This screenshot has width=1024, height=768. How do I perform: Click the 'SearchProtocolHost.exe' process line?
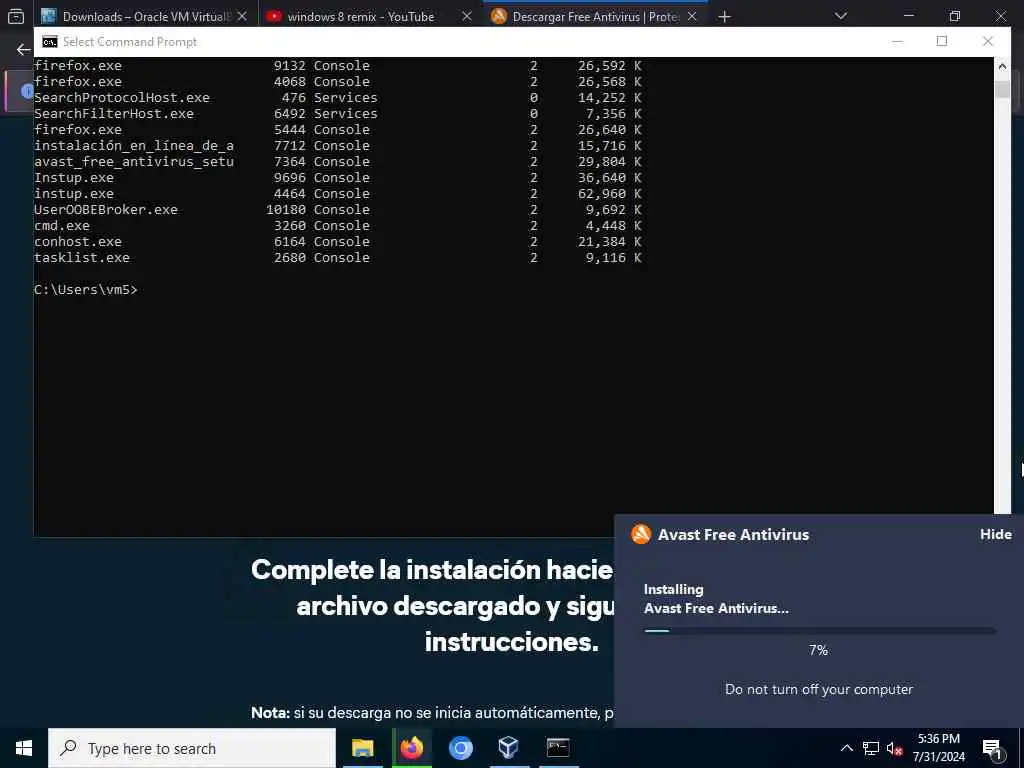point(338,97)
